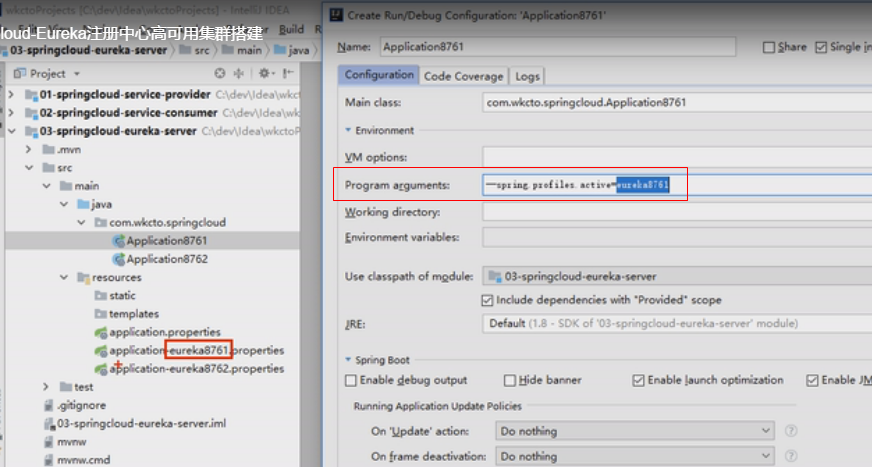
Task: Click the help icon next to frame deactivation
Action: click(x=791, y=456)
